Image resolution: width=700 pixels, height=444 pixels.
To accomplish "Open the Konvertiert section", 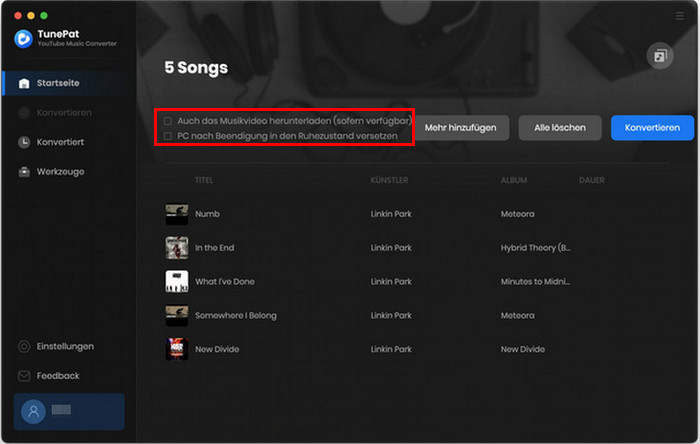I will point(60,142).
